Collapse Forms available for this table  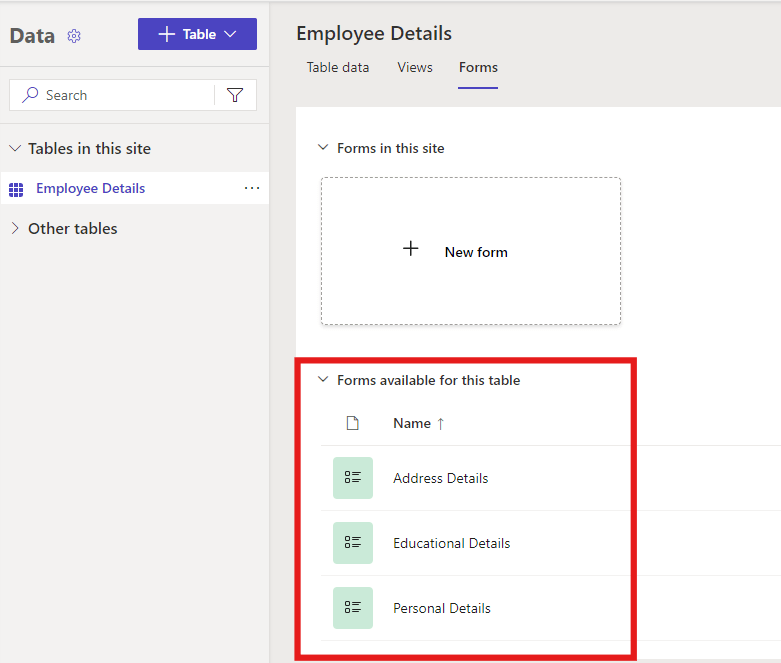point(323,380)
